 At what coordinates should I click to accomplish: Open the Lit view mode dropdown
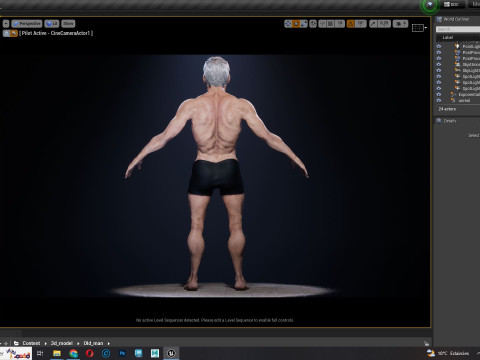pos(52,24)
